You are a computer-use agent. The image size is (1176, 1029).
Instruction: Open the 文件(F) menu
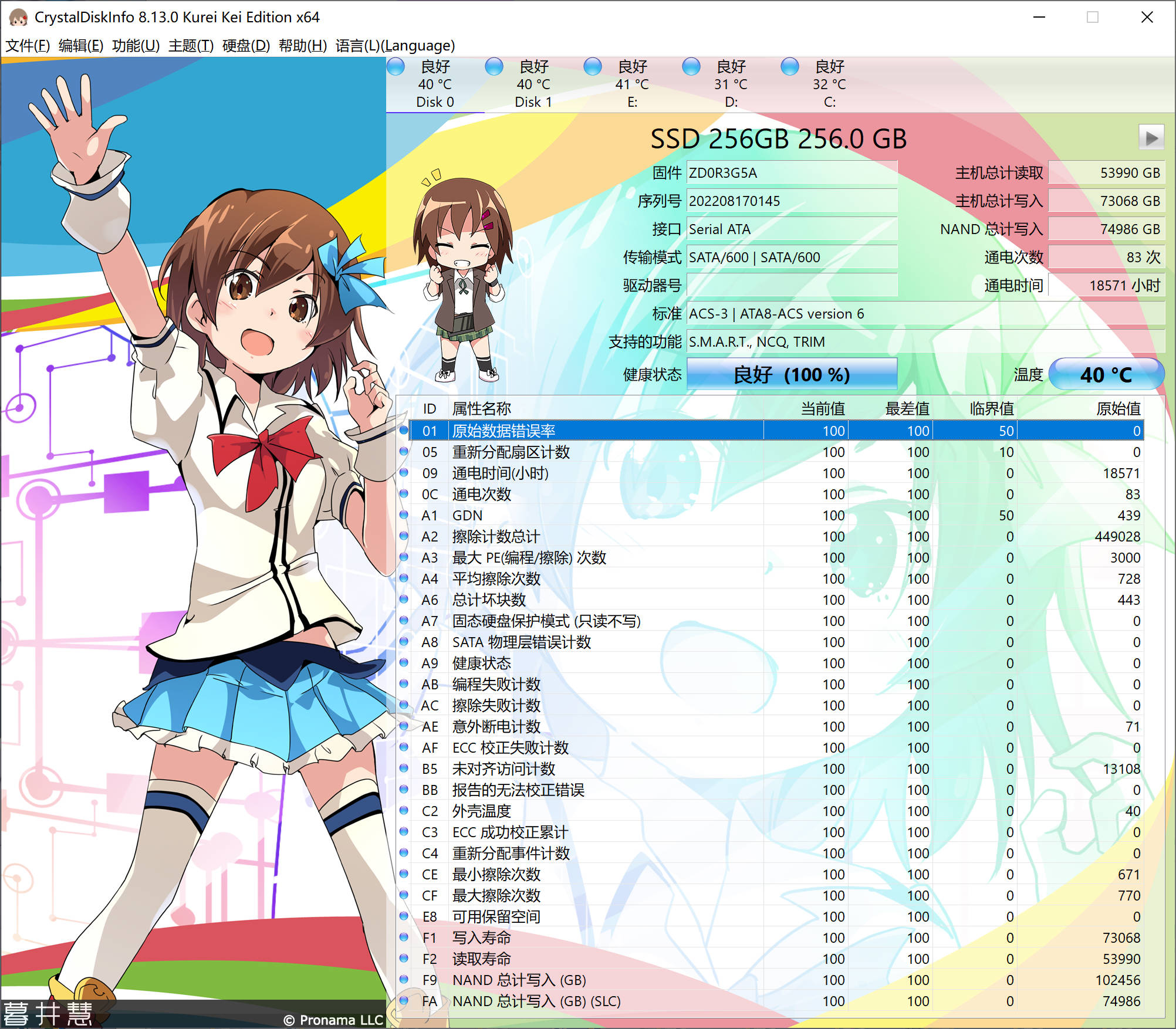28,45
